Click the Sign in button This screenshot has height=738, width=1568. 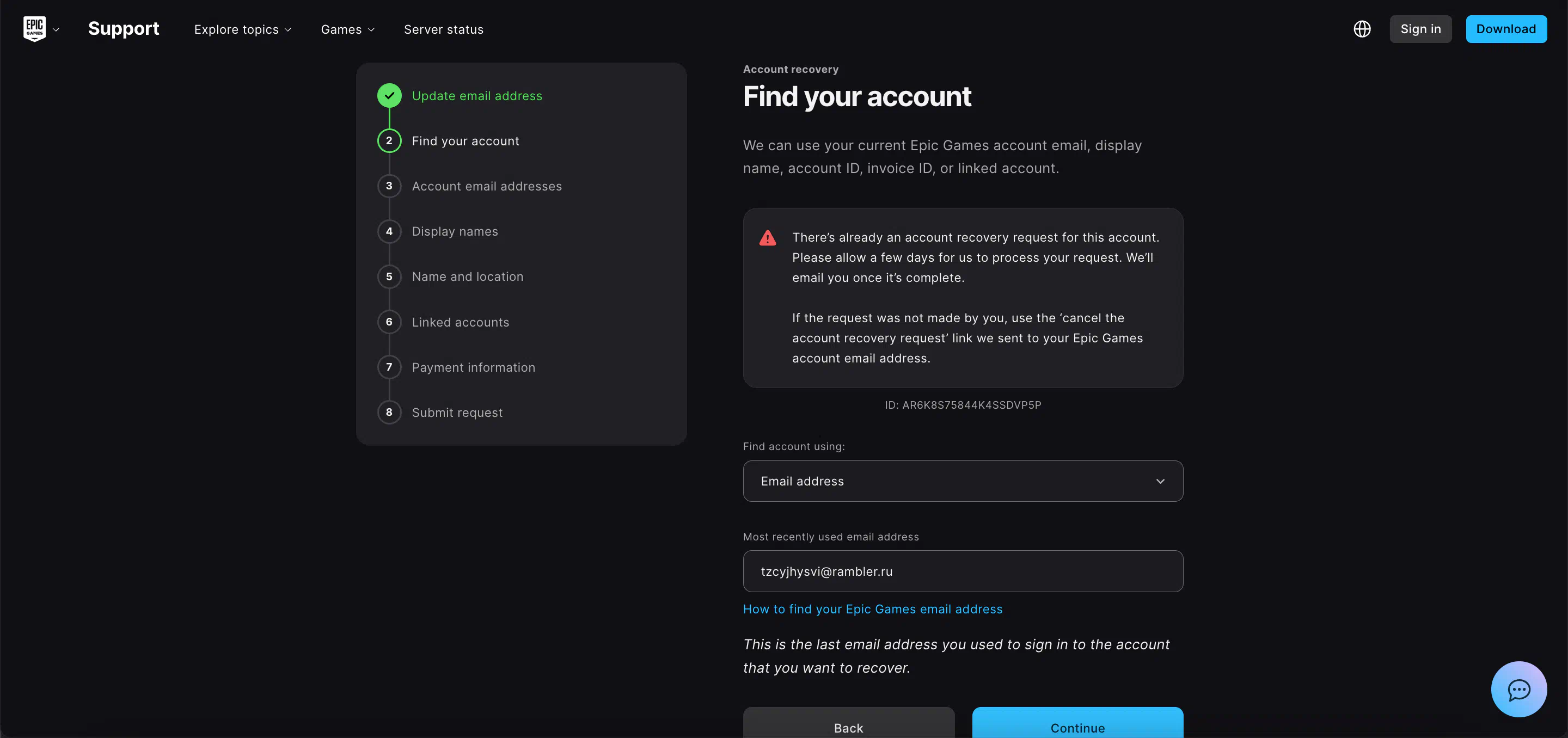1420,29
